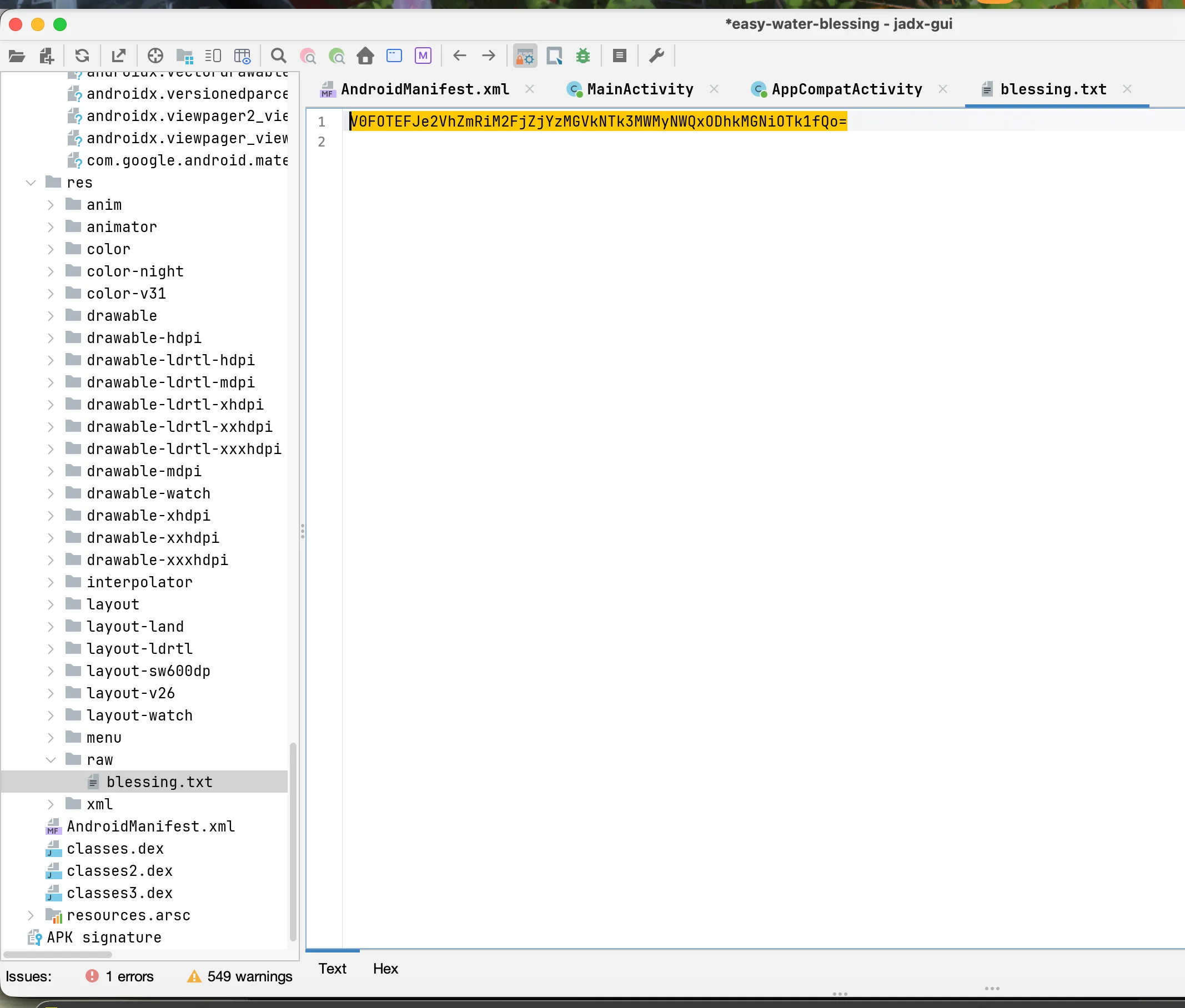Open the log viewer icon
1185x1008 pixels.
pyautogui.click(x=619, y=56)
